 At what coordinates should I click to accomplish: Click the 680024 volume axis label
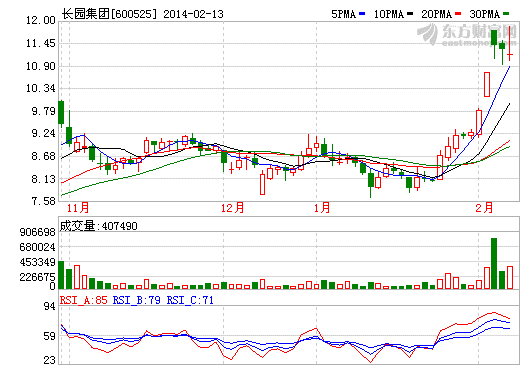37,247
